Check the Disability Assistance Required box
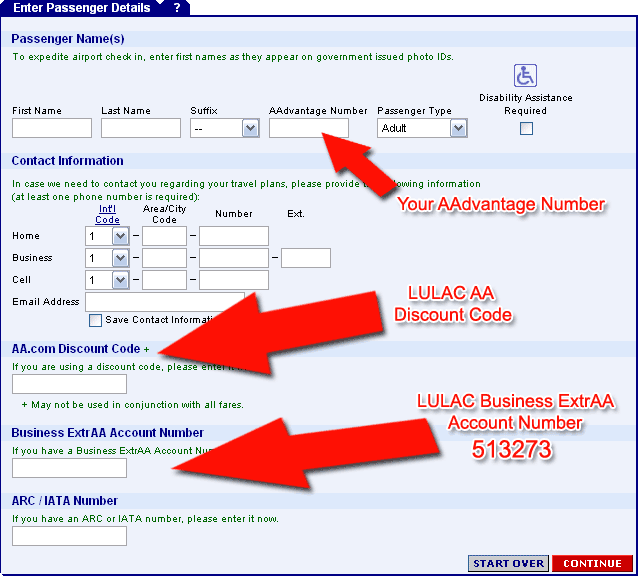 (x=526, y=129)
